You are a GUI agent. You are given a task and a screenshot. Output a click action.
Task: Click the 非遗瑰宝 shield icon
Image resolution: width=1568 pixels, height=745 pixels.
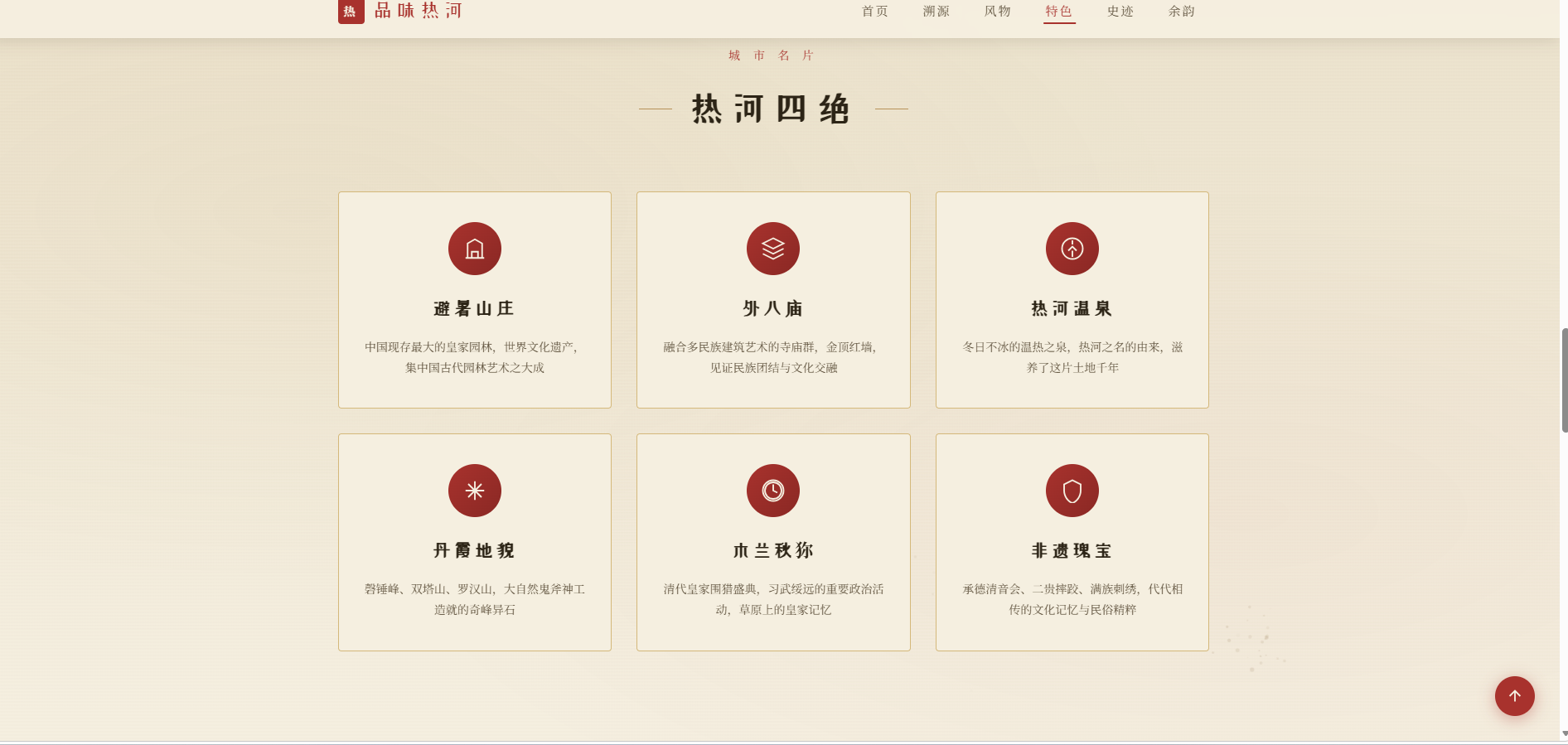tap(1072, 491)
